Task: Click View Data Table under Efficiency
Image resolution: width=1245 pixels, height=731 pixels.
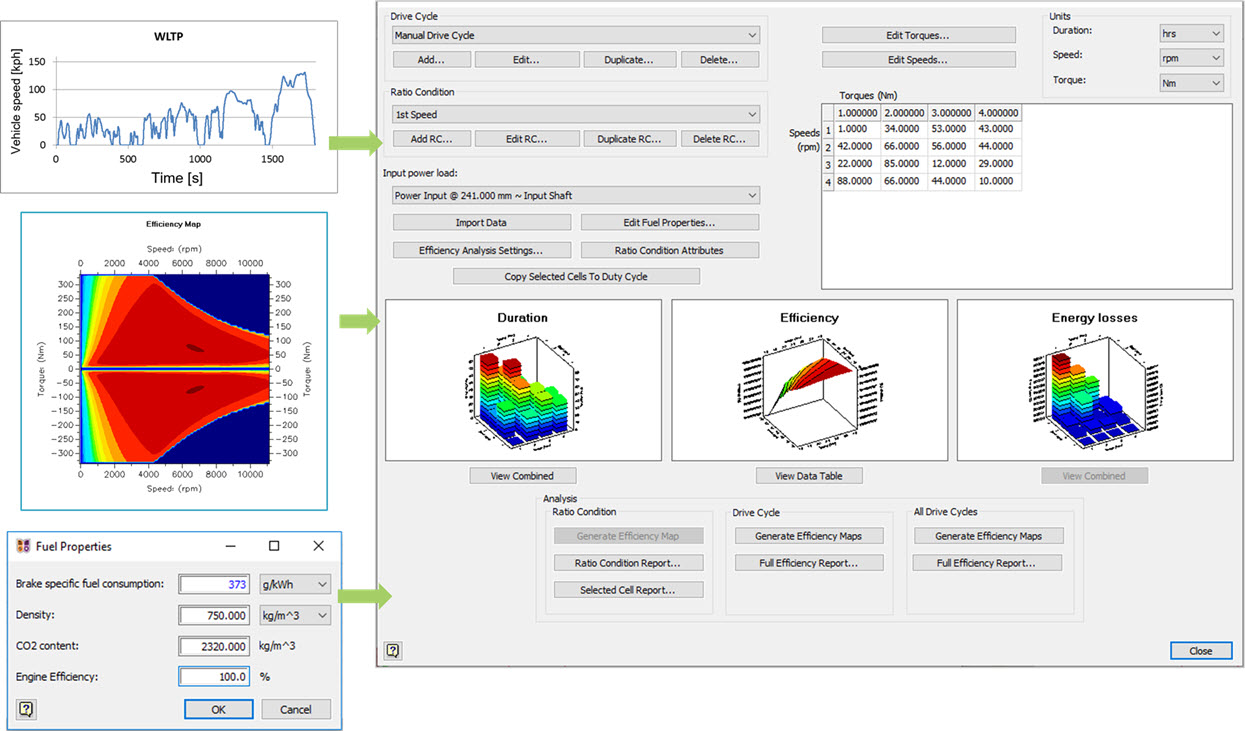Action: click(809, 476)
